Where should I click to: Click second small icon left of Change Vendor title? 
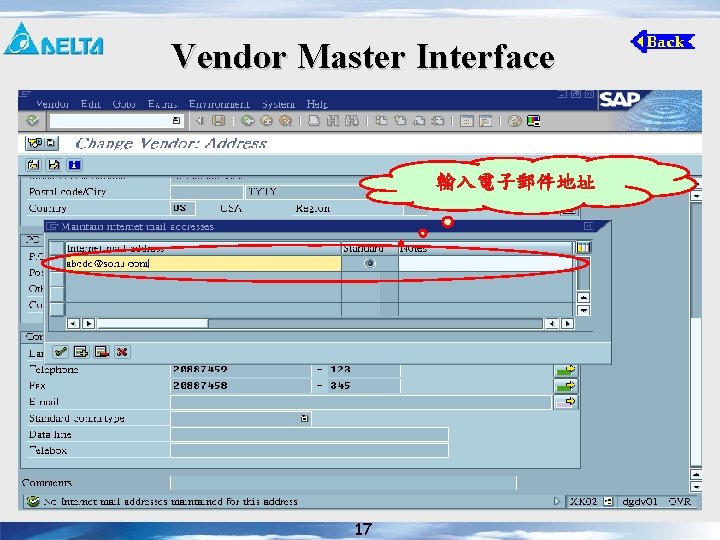point(51,143)
